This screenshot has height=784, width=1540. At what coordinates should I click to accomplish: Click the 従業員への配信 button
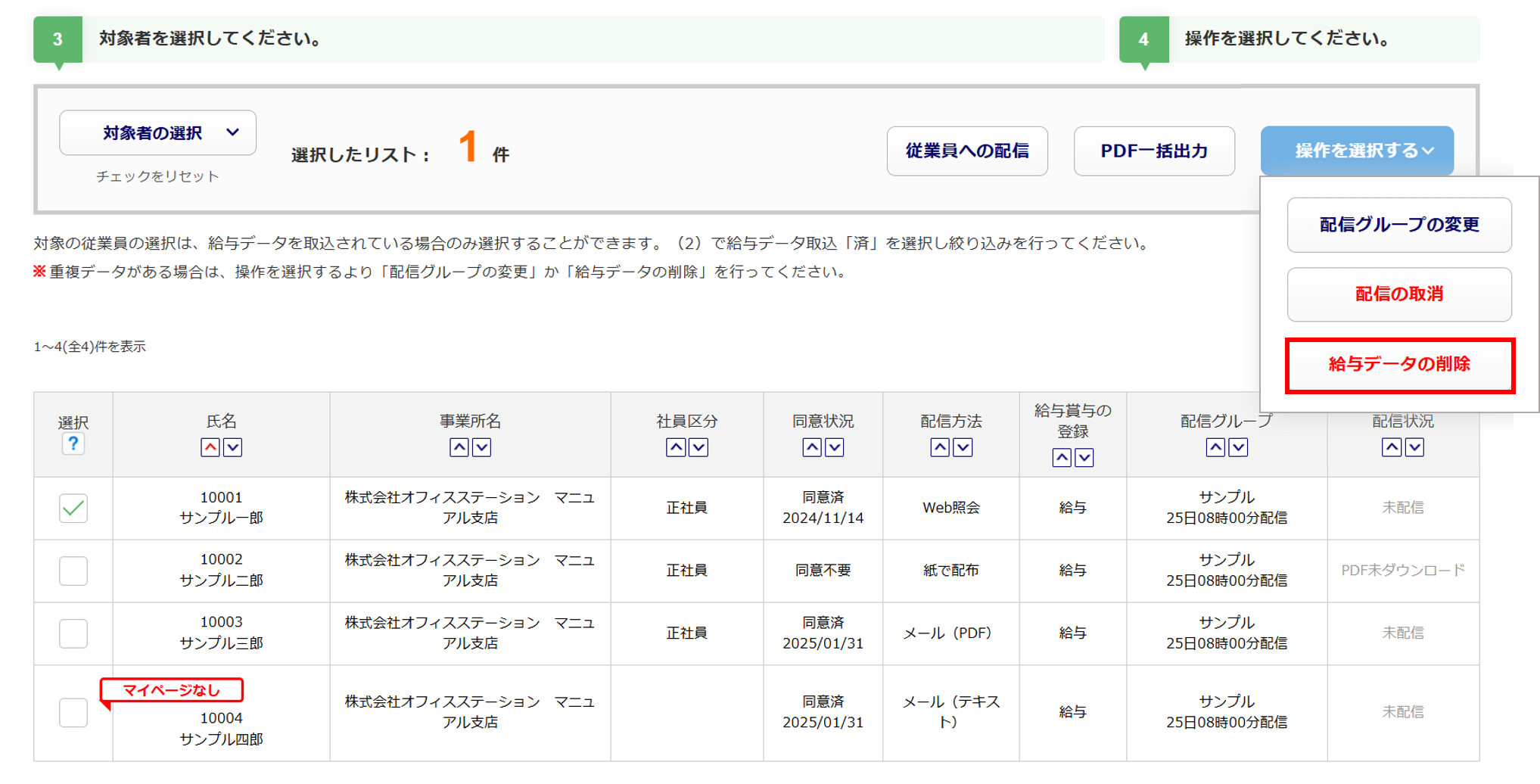[x=966, y=151]
